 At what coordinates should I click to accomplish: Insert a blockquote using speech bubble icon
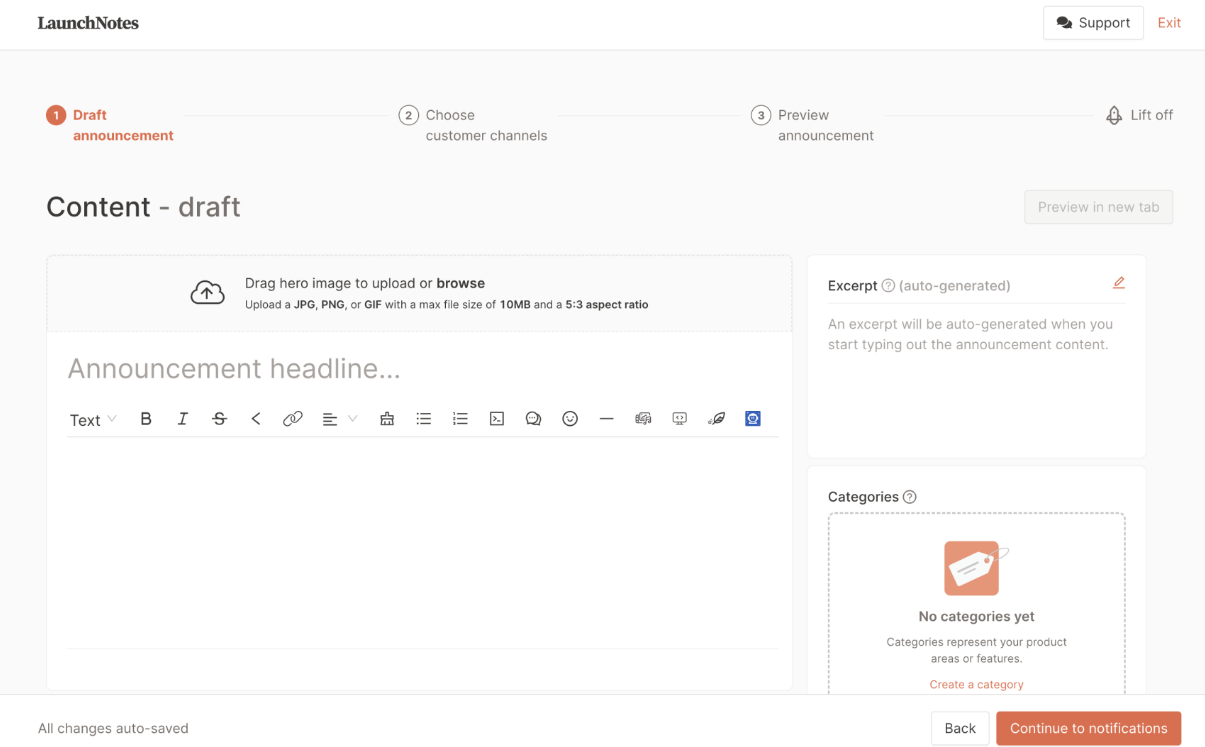(533, 419)
